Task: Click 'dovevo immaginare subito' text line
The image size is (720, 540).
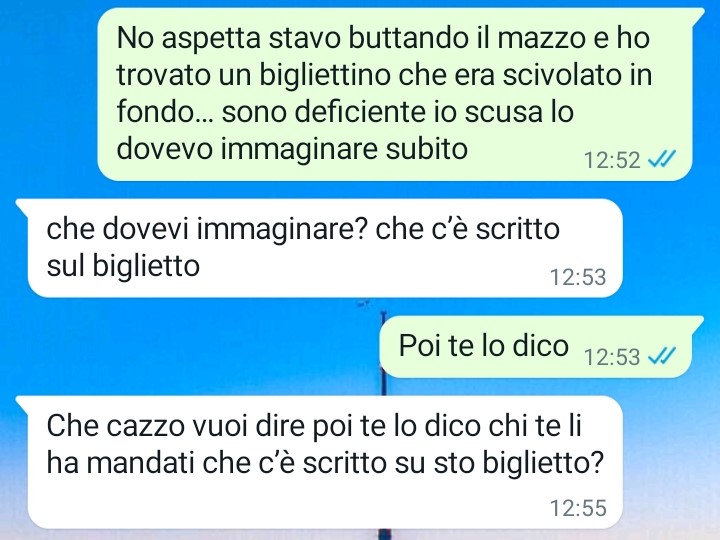Action: 292,149
